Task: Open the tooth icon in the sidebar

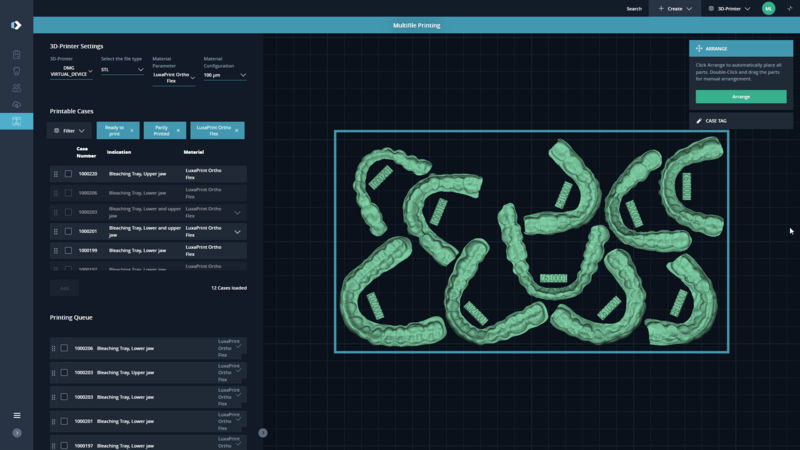Action: [16, 71]
